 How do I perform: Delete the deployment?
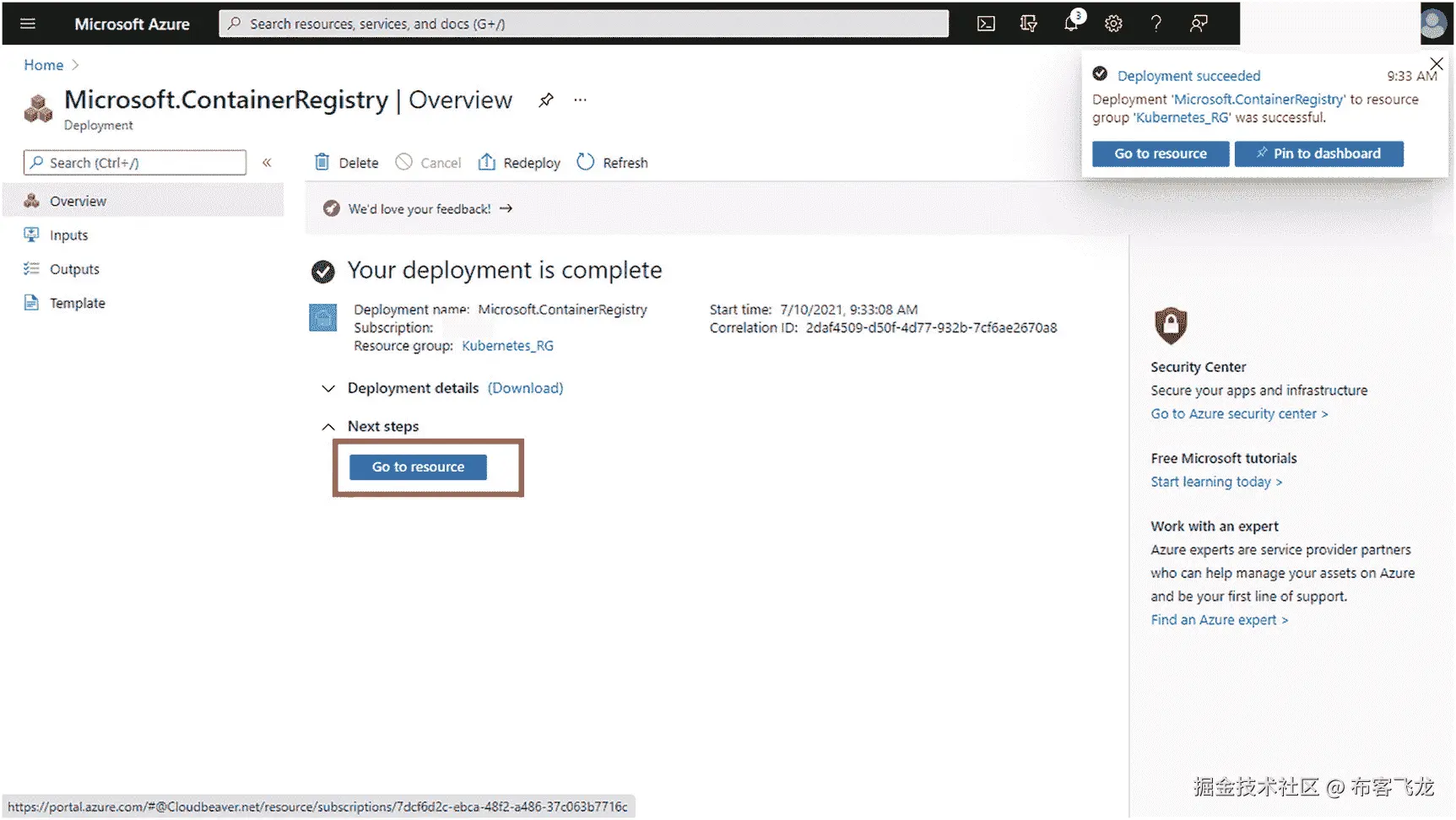pos(346,163)
